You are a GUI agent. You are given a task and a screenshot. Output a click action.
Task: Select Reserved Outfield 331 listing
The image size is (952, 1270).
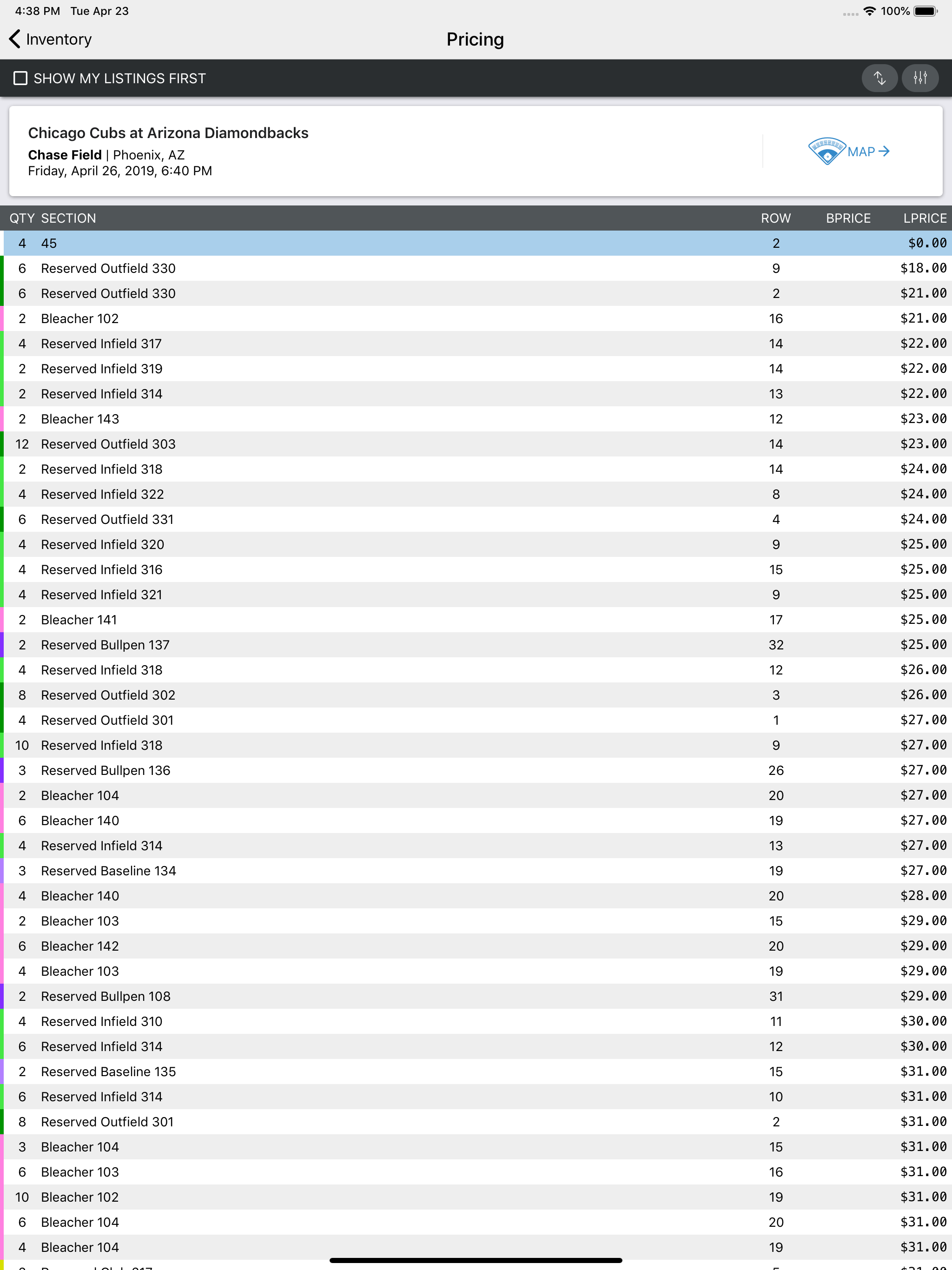(x=476, y=520)
